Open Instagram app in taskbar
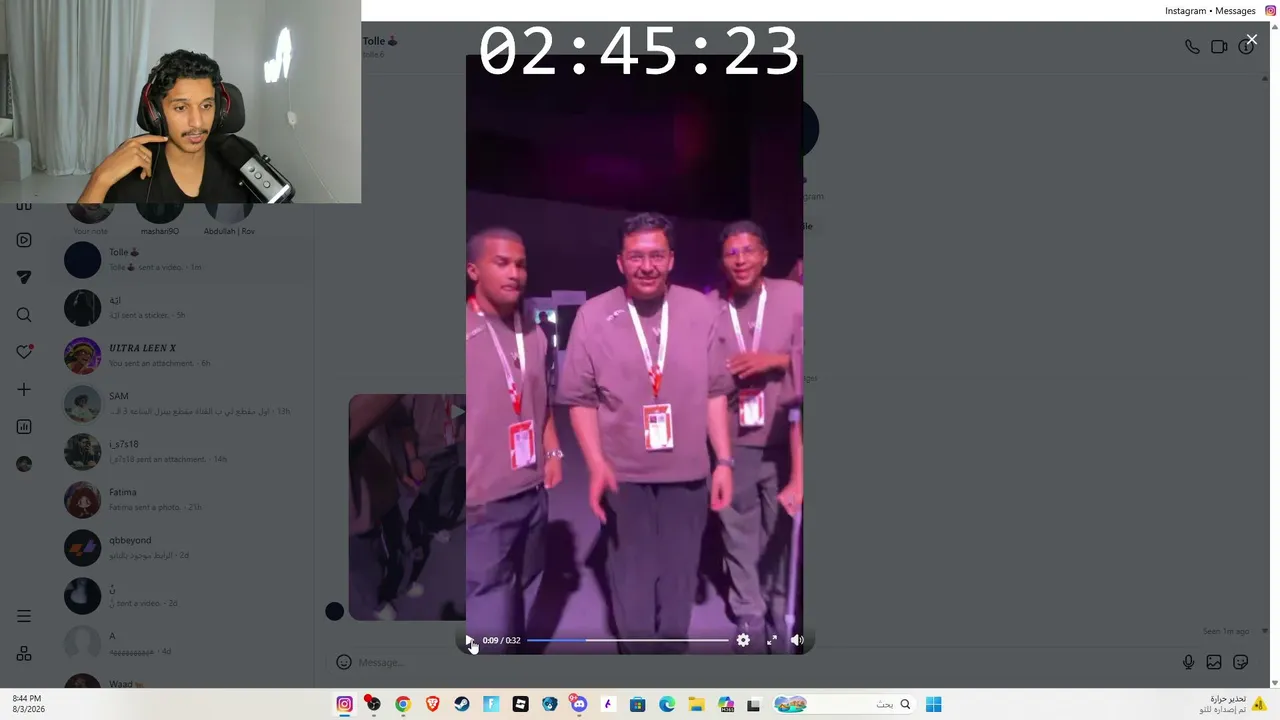Image resolution: width=1280 pixels, height=720 pixels. click(x=344, y=704)
